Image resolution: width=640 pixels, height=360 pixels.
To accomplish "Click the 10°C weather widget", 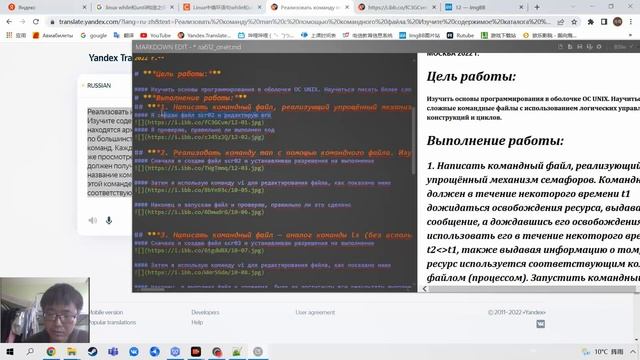I will pos(602,351).
